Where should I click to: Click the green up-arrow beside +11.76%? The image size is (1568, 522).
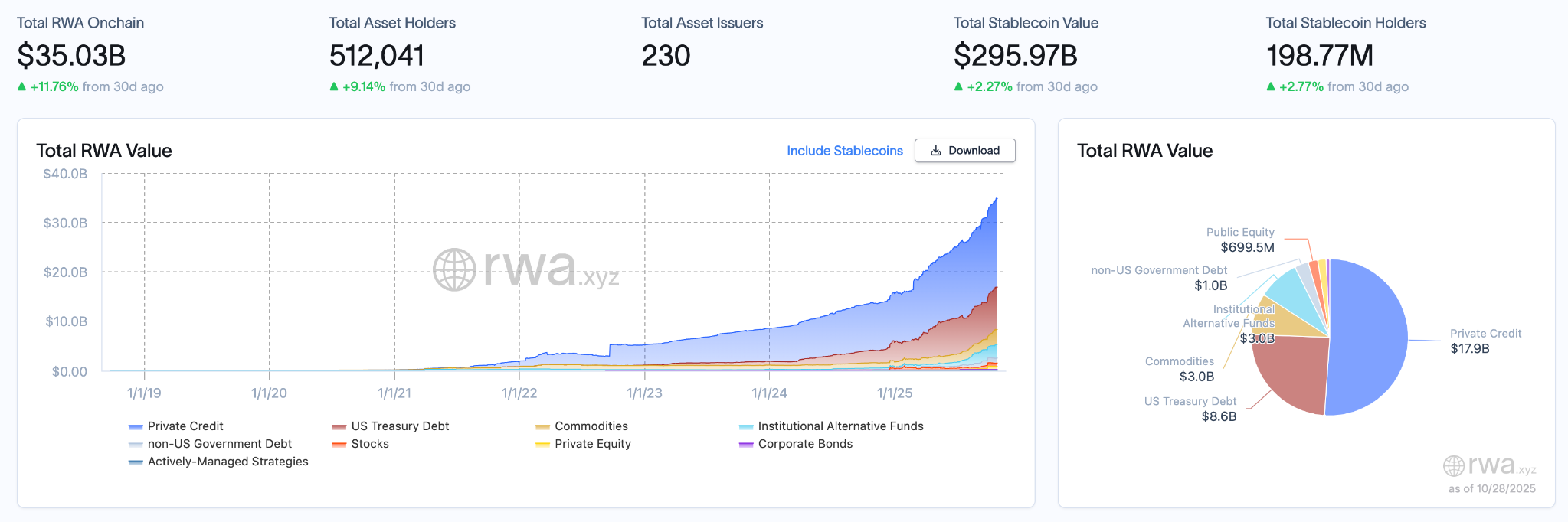point(21,86)
